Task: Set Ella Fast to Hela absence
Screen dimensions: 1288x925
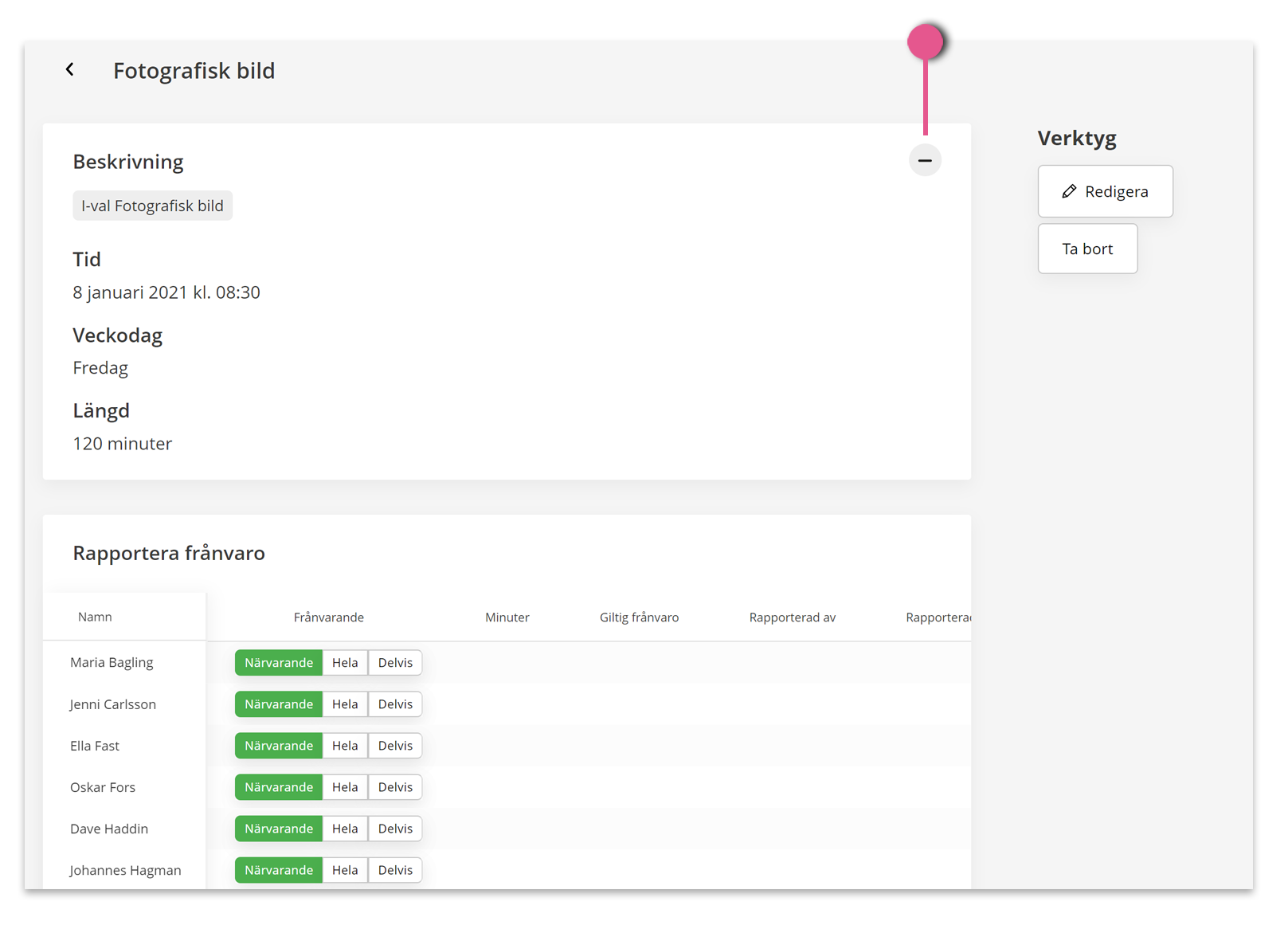Action: point(345,746)
